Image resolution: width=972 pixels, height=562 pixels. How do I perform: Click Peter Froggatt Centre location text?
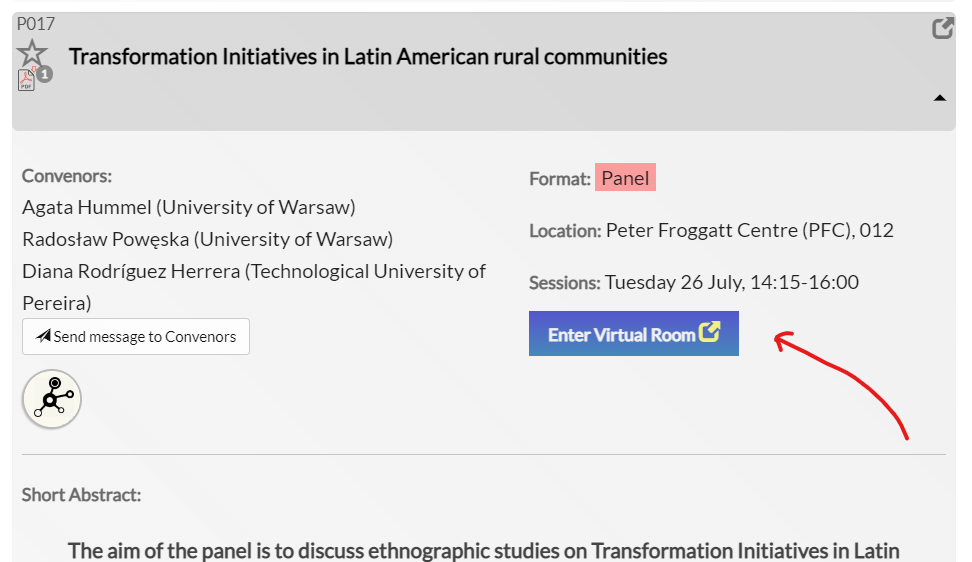click(748, 231)
